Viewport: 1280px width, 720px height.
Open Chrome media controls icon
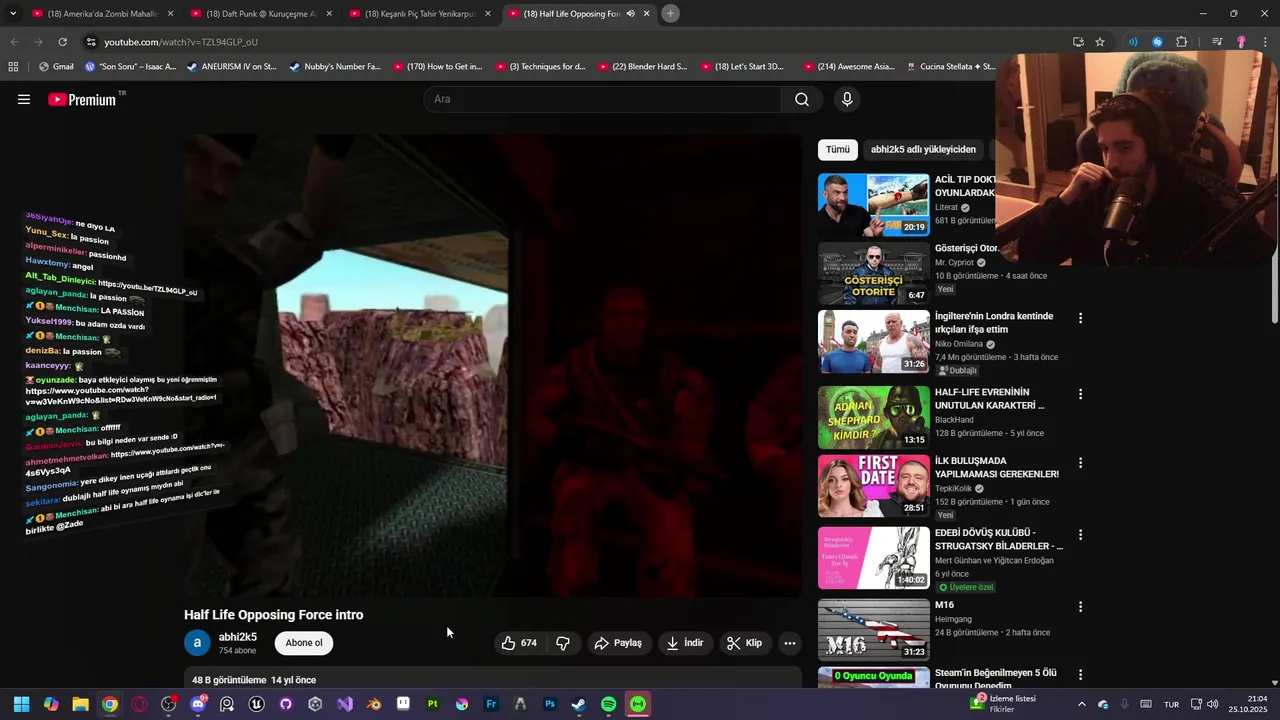1217,42
